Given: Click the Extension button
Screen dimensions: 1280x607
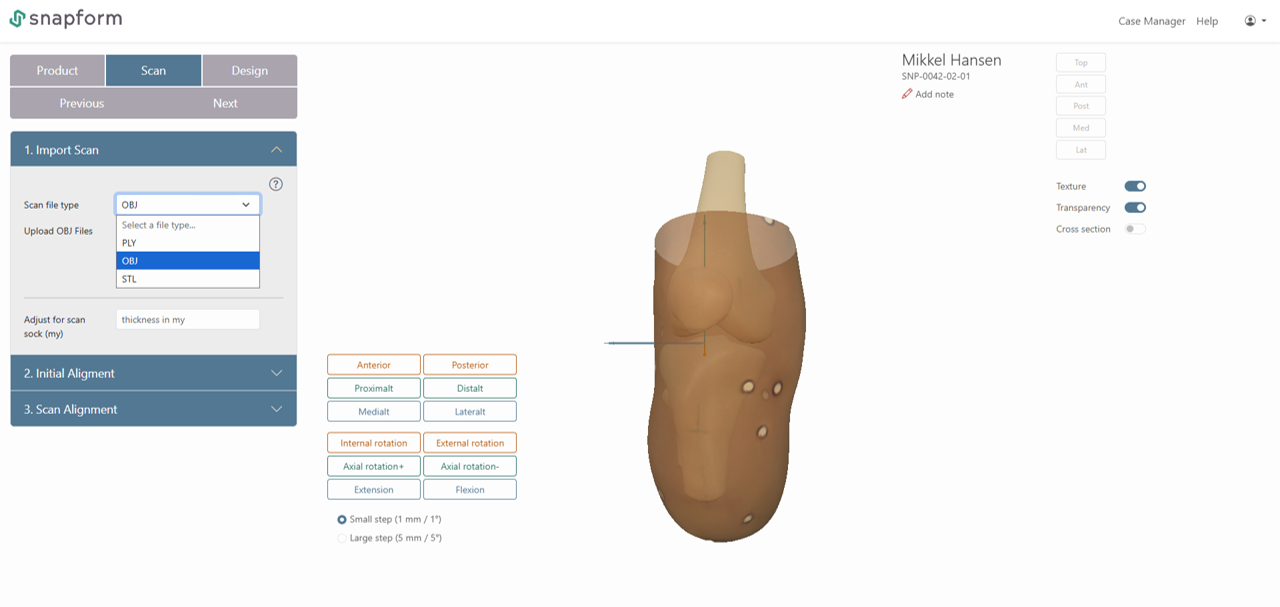Looking at the screenshot, I should tap(374, 490).
